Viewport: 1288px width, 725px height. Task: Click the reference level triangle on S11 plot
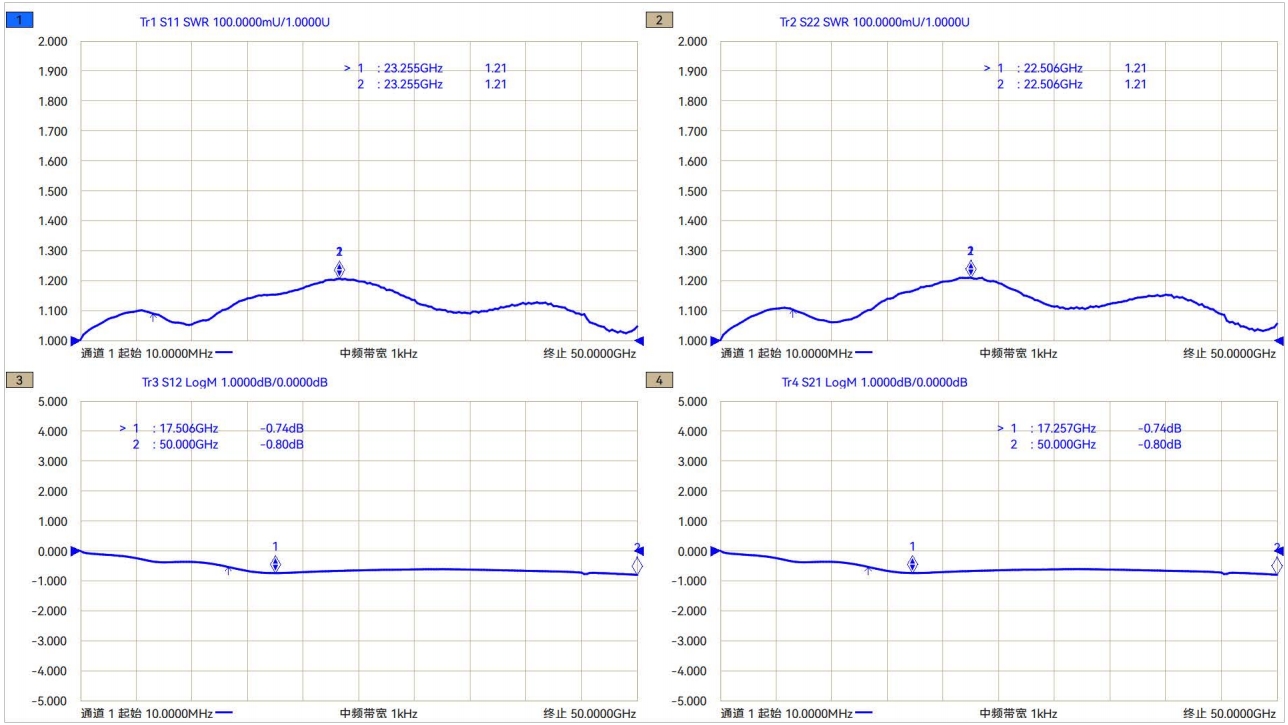click(75, 341)
